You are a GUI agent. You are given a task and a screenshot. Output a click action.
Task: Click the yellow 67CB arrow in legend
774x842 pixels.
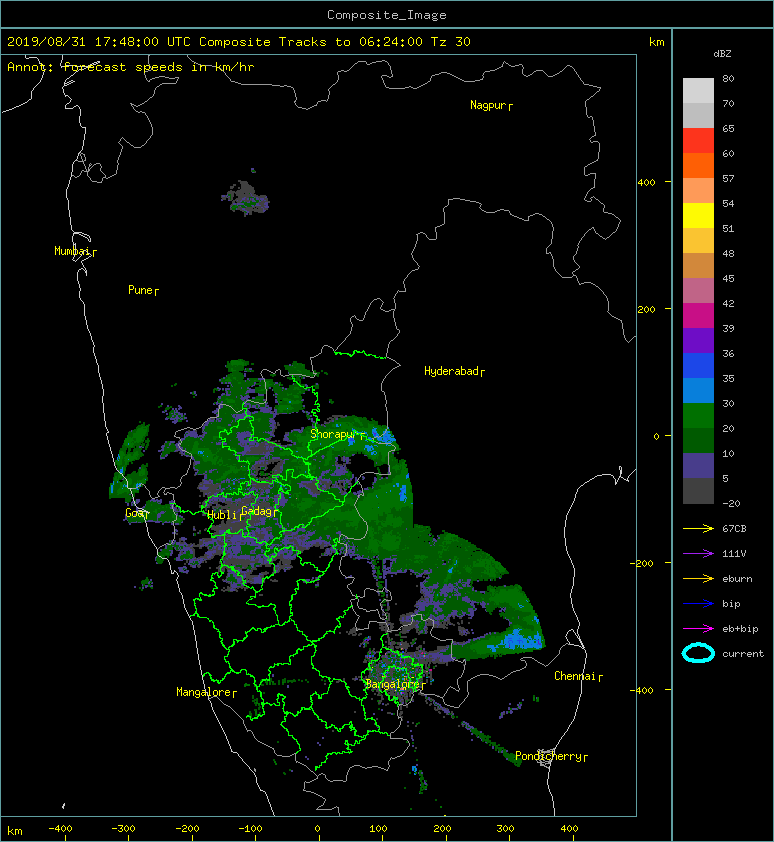(x=698, y=529)
